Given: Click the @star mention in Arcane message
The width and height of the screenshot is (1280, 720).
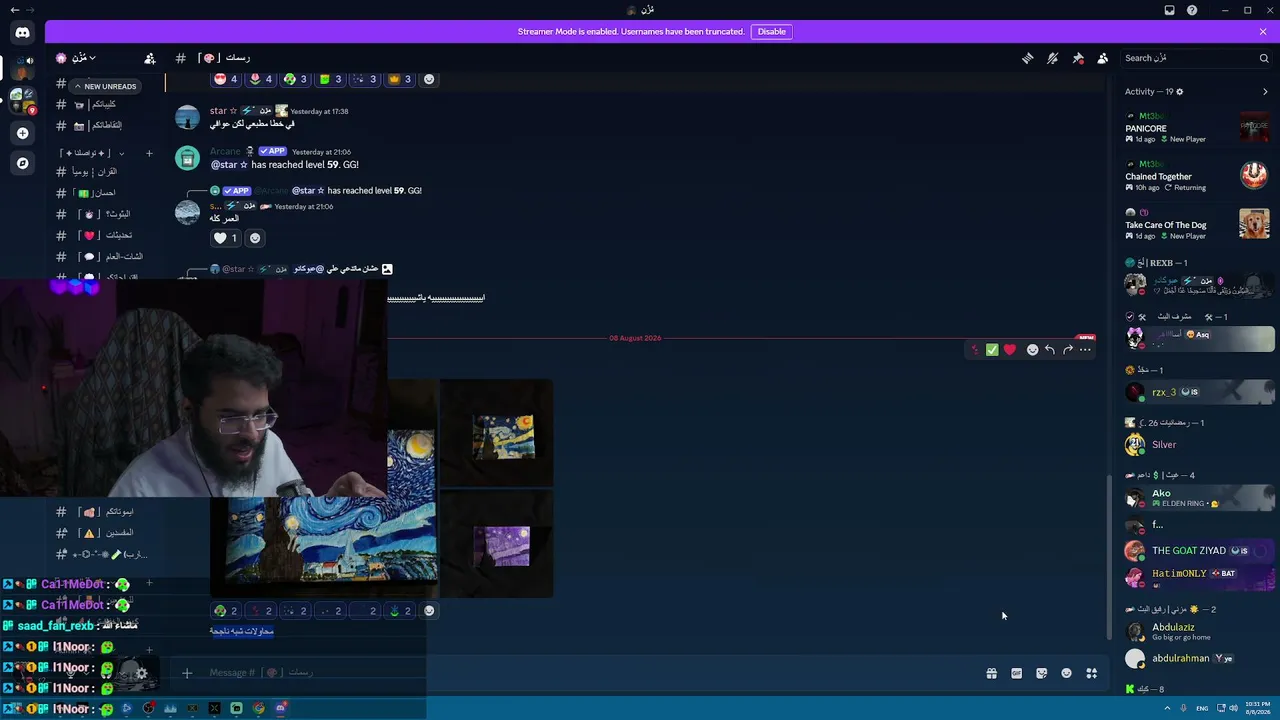Looking at the screenshot, I should coord(229,164).
